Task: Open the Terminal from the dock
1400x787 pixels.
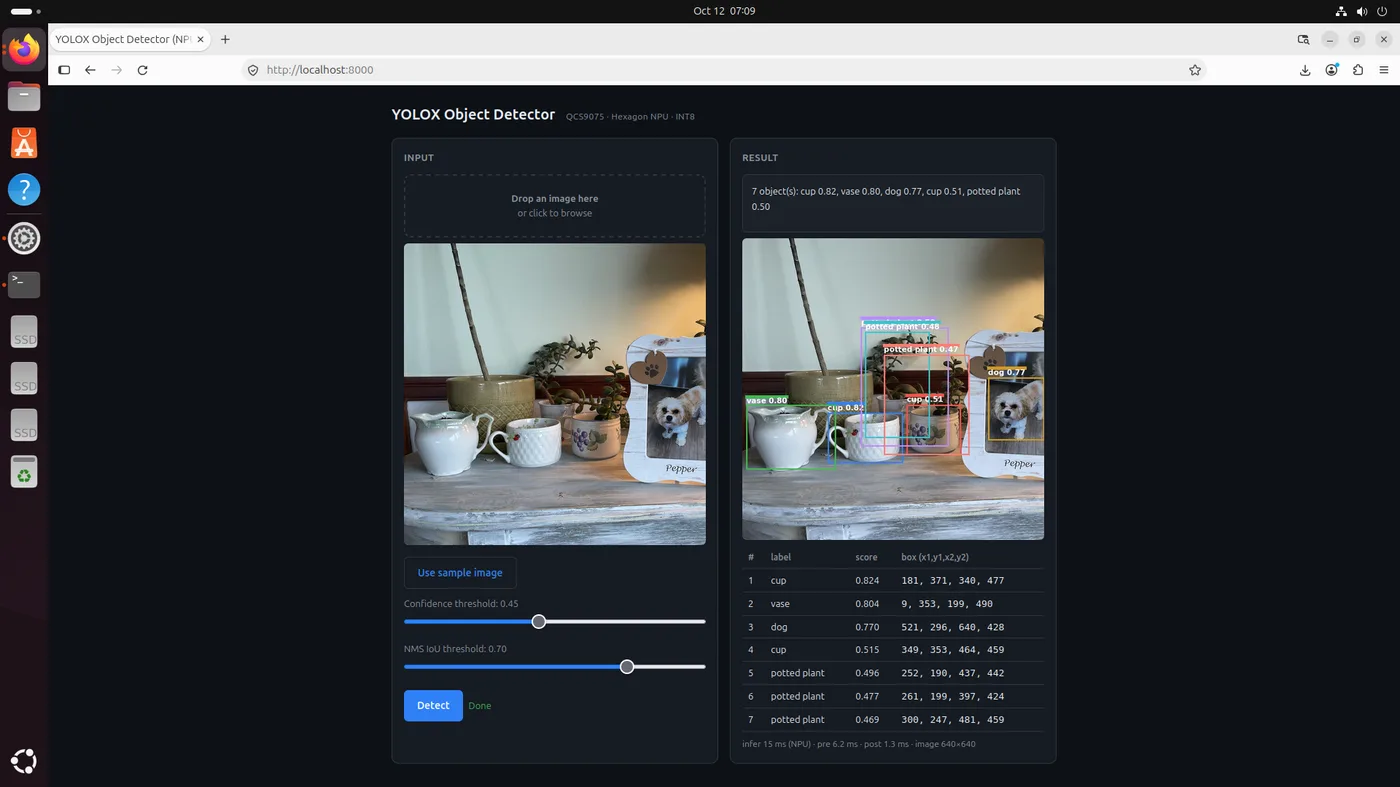Action: 24,285
